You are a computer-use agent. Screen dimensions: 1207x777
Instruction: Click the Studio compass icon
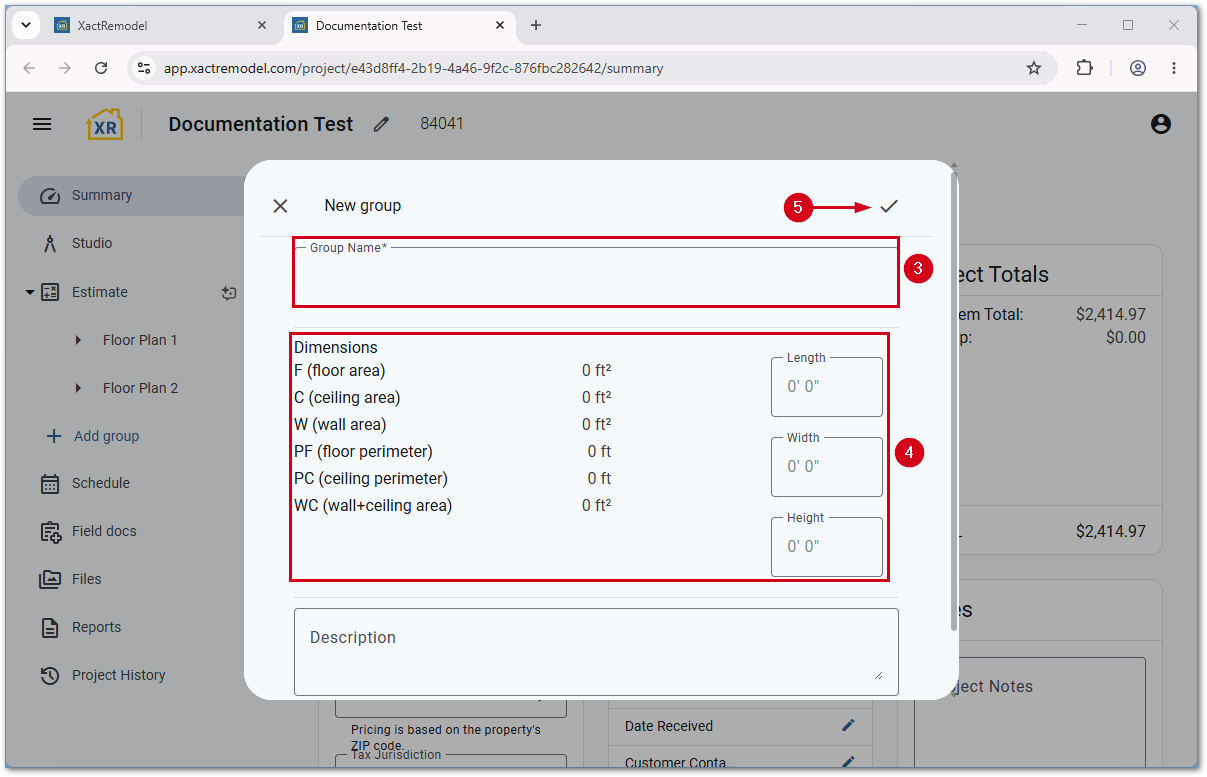coord(50,243)
